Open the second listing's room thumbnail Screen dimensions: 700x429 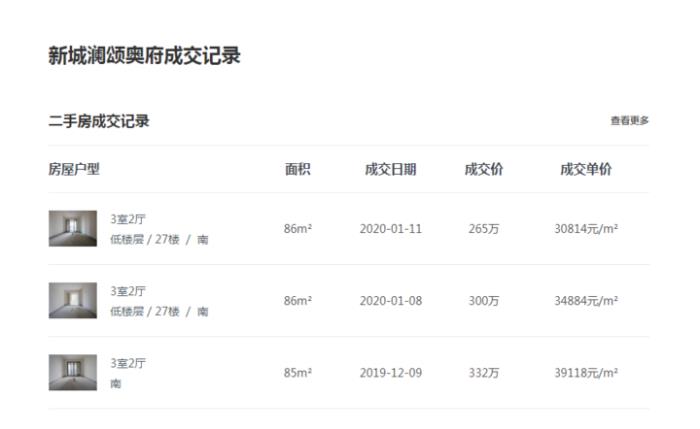[x=73, y=300]
